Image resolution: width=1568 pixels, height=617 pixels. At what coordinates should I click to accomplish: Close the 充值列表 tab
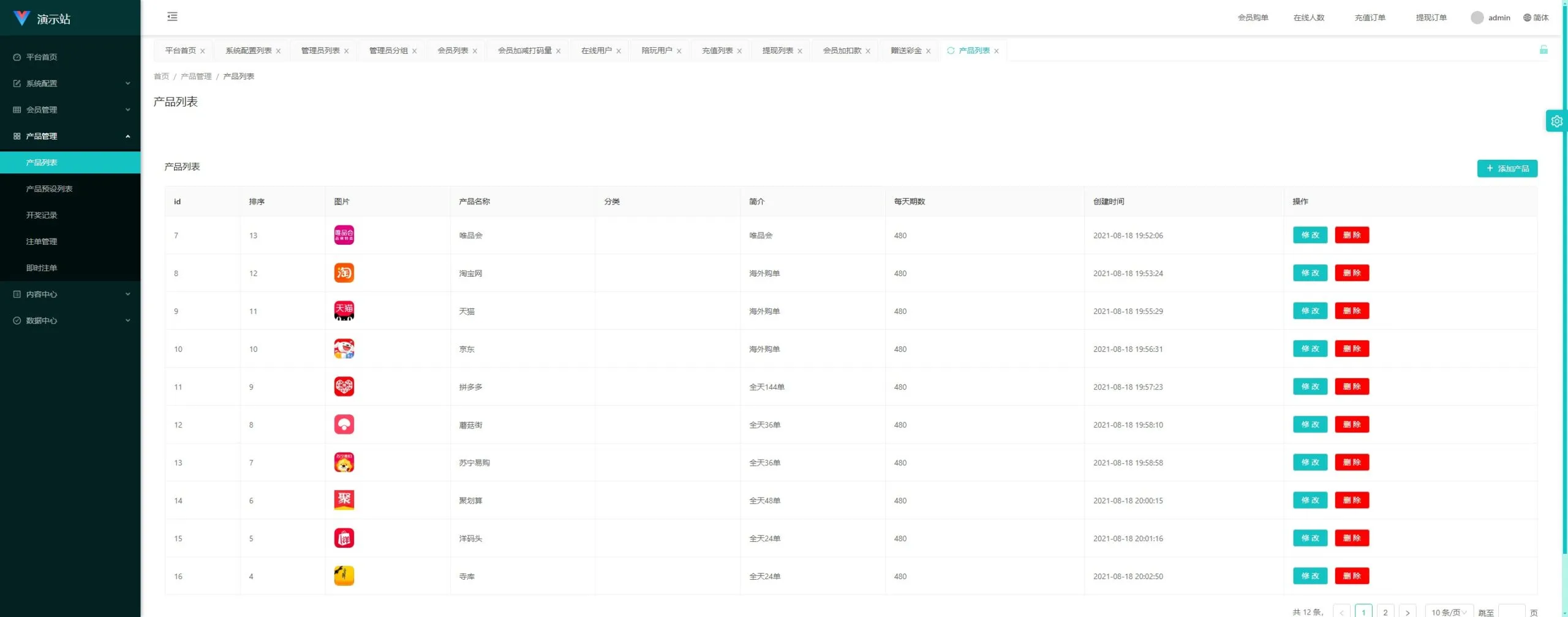[739, 51]
